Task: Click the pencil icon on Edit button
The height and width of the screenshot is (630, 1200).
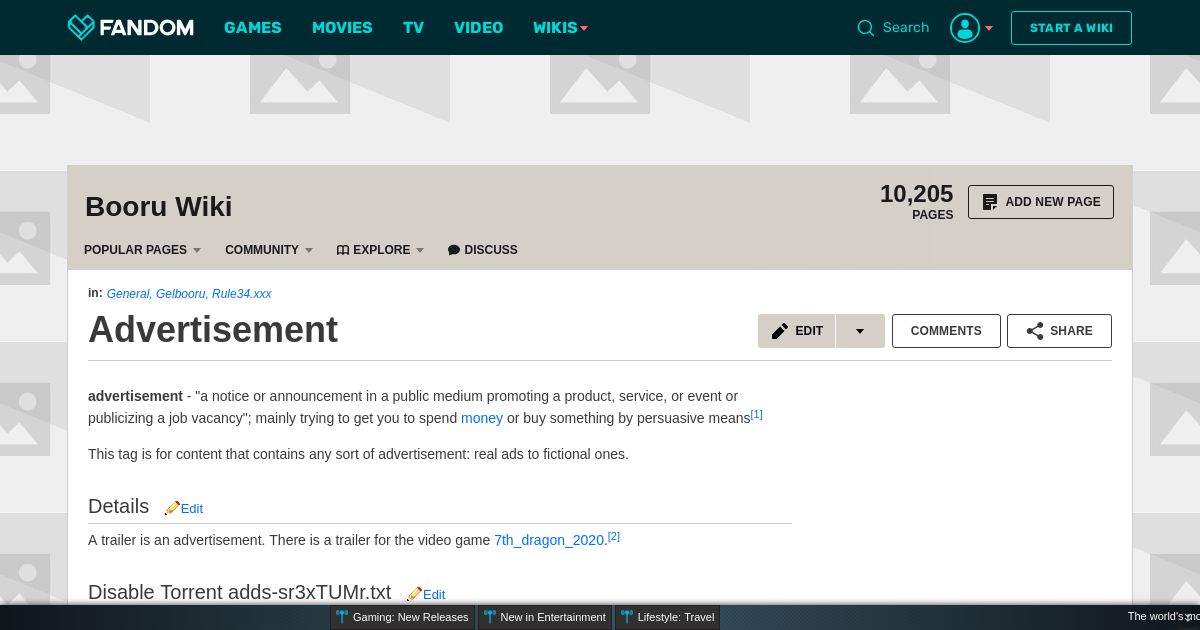Action: coord(780,331)
